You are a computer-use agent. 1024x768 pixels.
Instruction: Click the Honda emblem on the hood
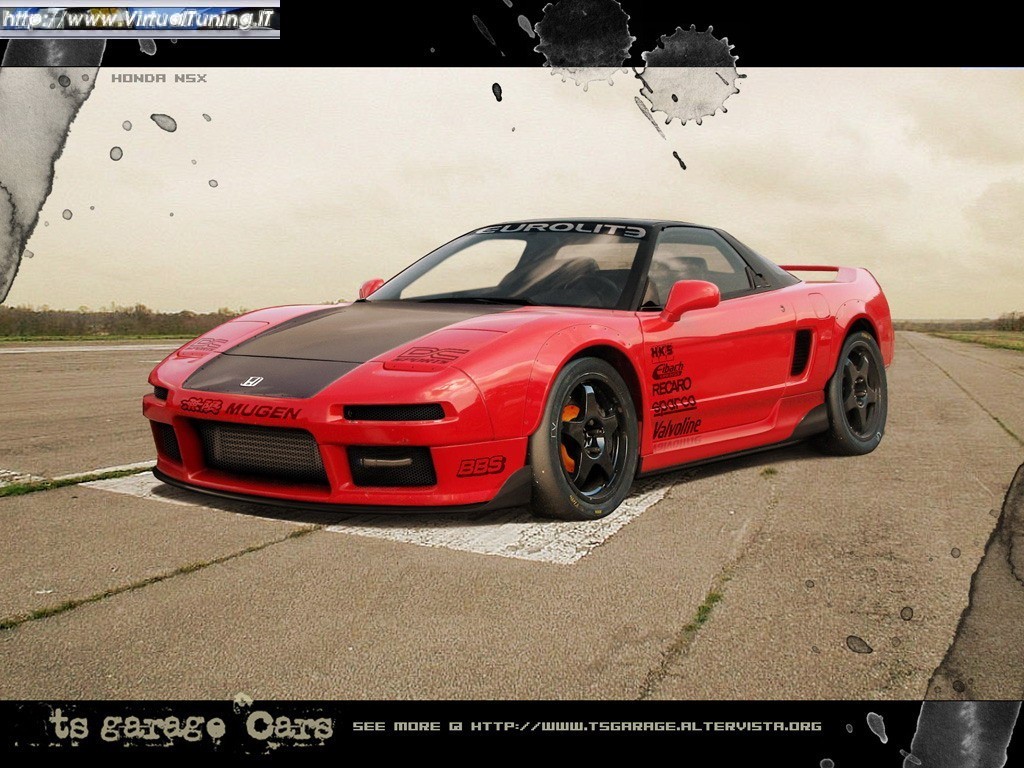tap(251, 381)
